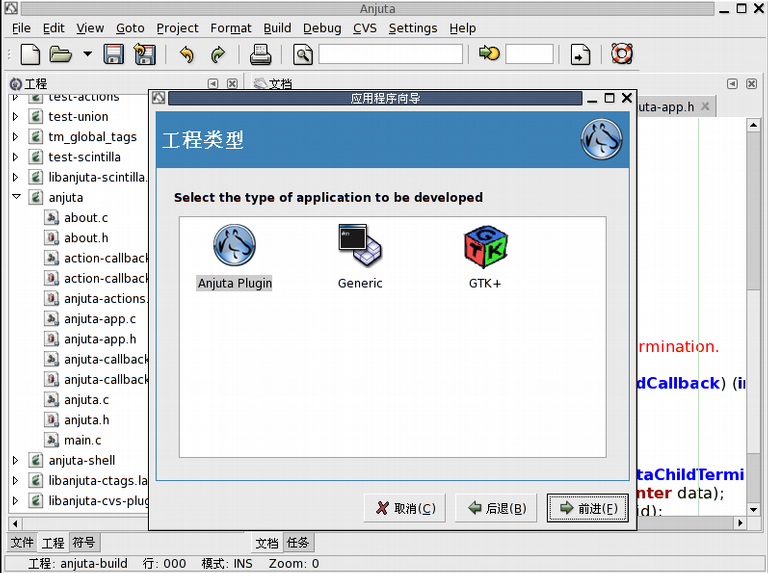
Task: Switch to the 任务 tab
Action: point(298,543)
